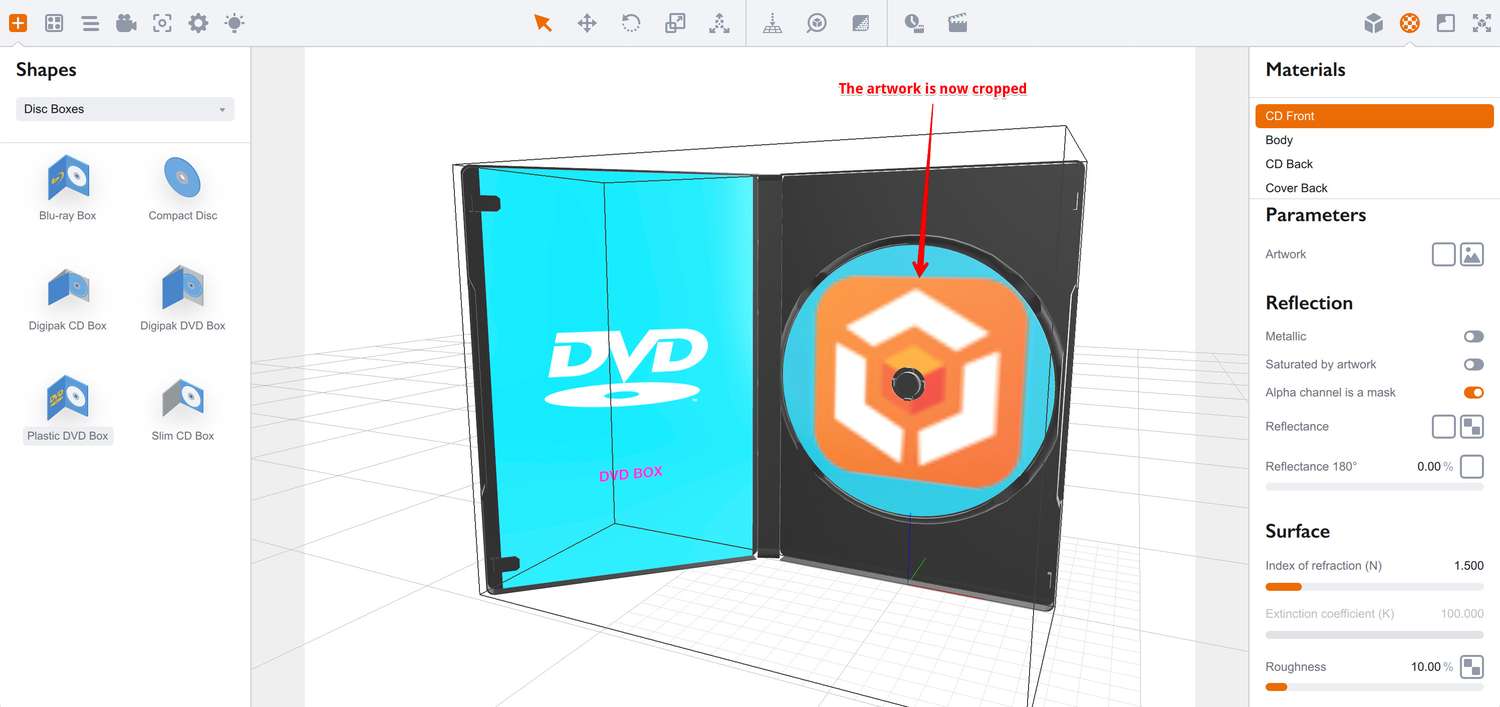Open the materials sphere panel icon
The height and width of the screenshot is (707, 1500).
click(1410, 22)
